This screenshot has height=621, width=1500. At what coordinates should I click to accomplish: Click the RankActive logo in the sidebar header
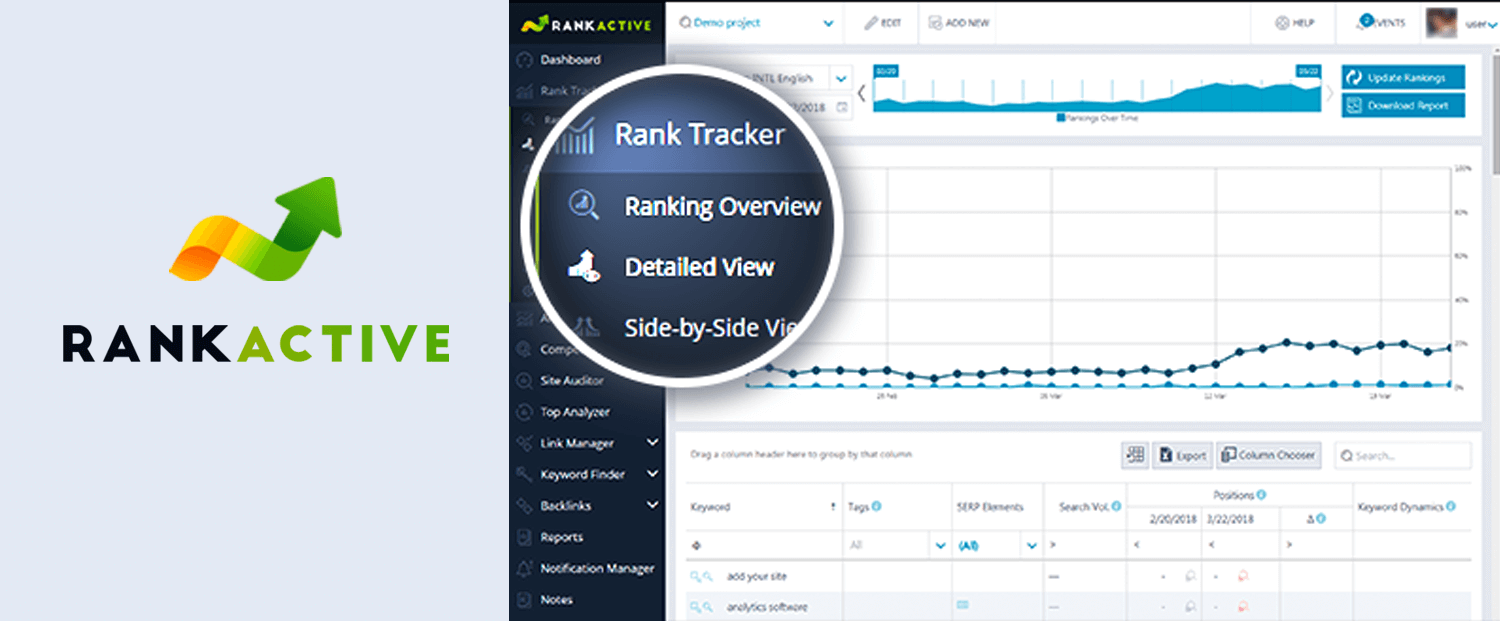click(x=588, y=23)
